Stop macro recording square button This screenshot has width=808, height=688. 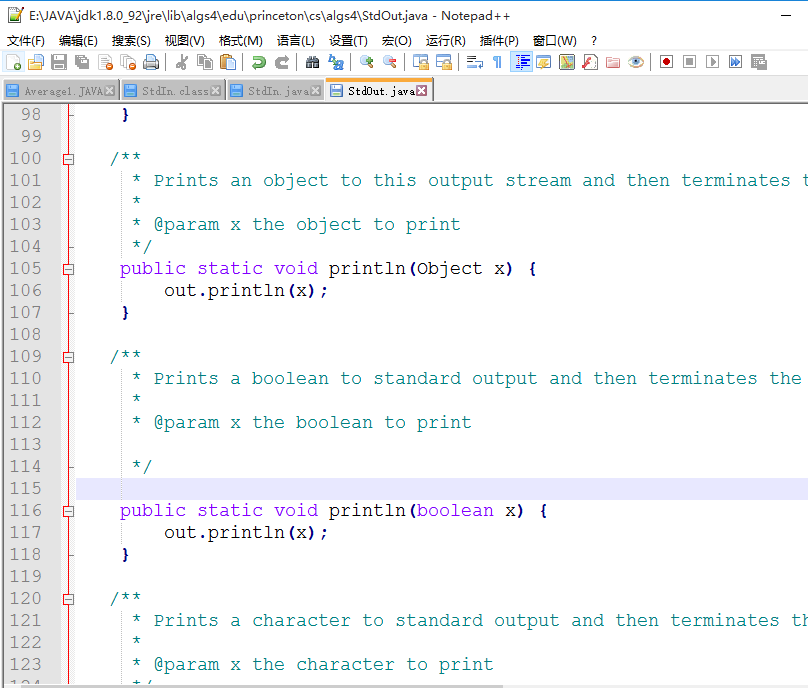[689, 62]
